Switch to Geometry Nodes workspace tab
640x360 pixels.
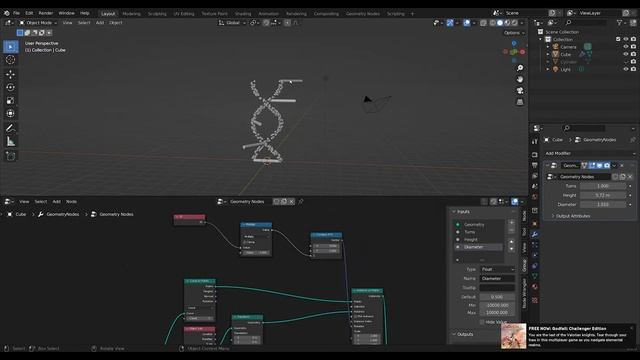[362, 13]
